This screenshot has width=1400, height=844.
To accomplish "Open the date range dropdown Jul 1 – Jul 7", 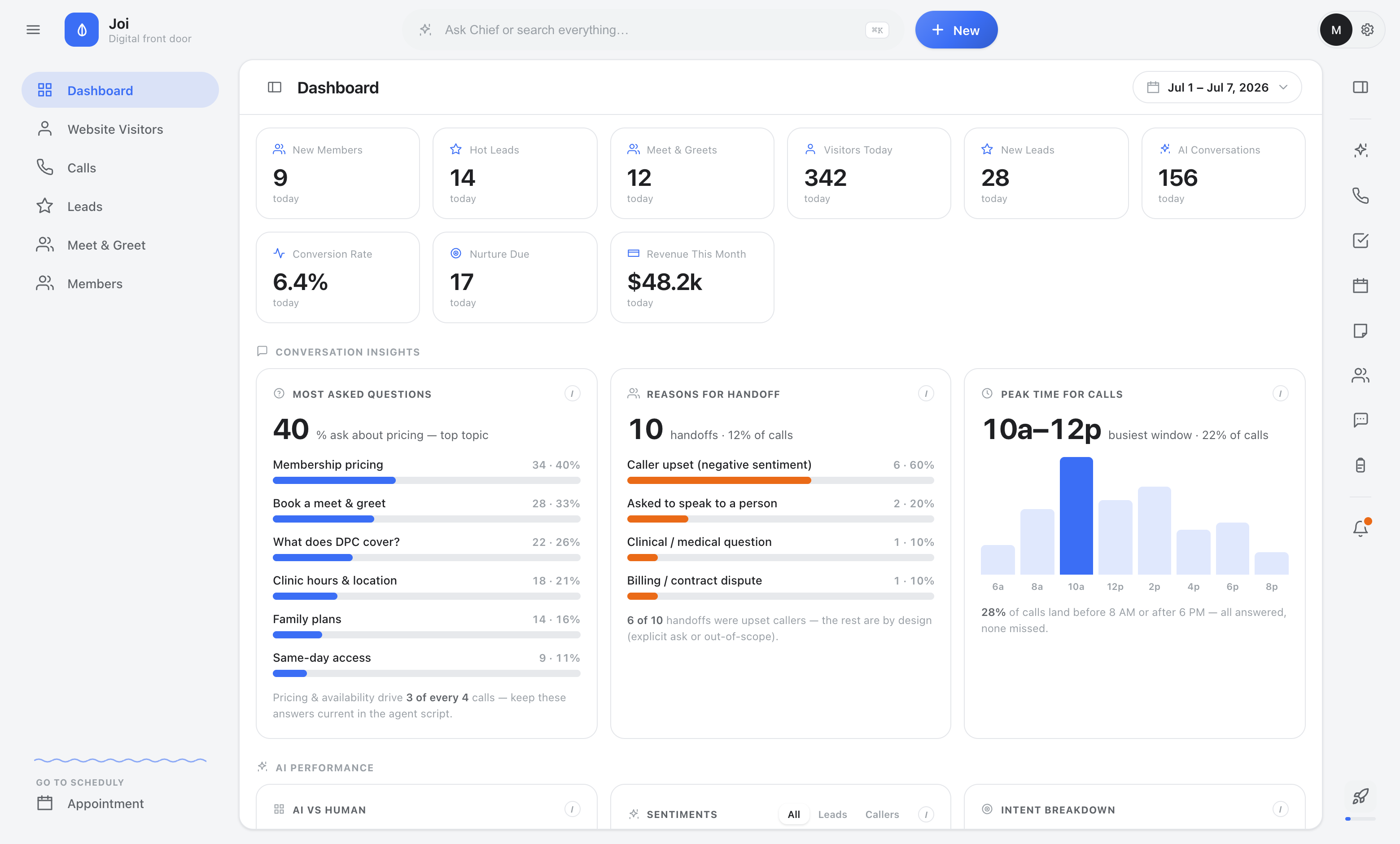I will tap(1217, 87).
